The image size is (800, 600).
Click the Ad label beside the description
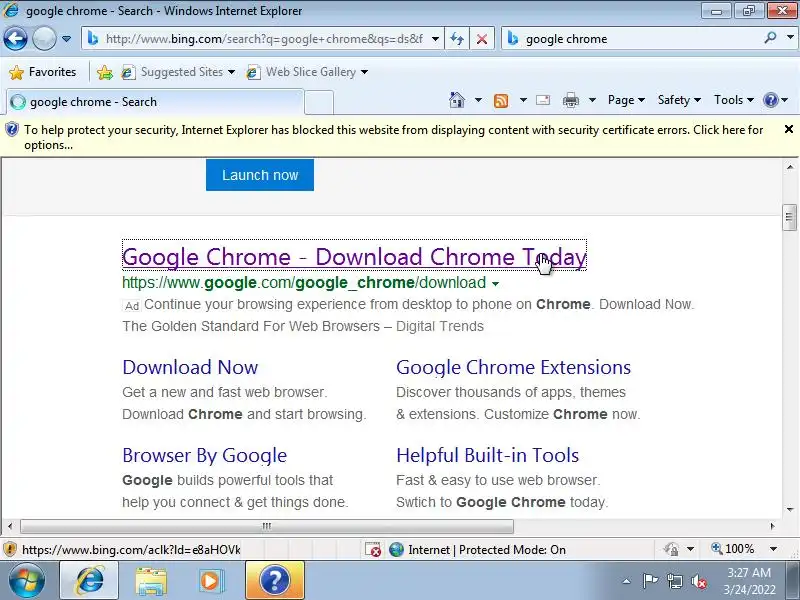132,306
